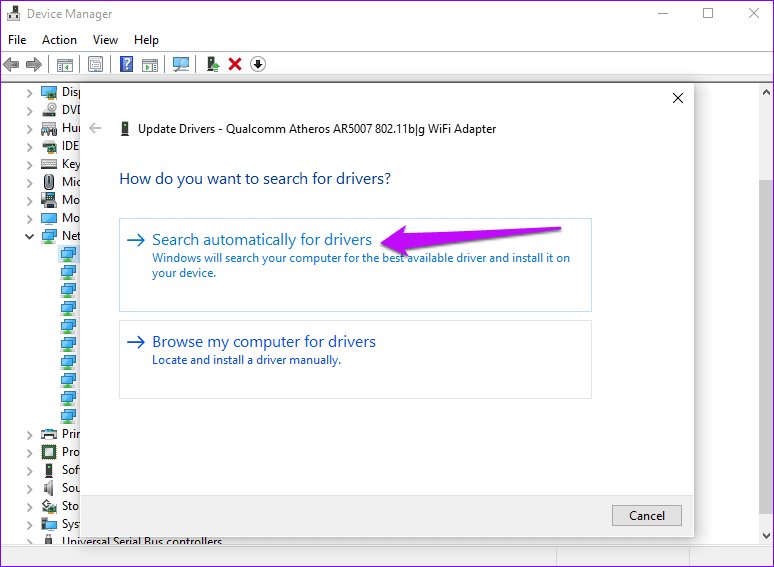Expand the Sound controllers tree node
This screenshot has width=774, height=567.
[x=30, y=489]
